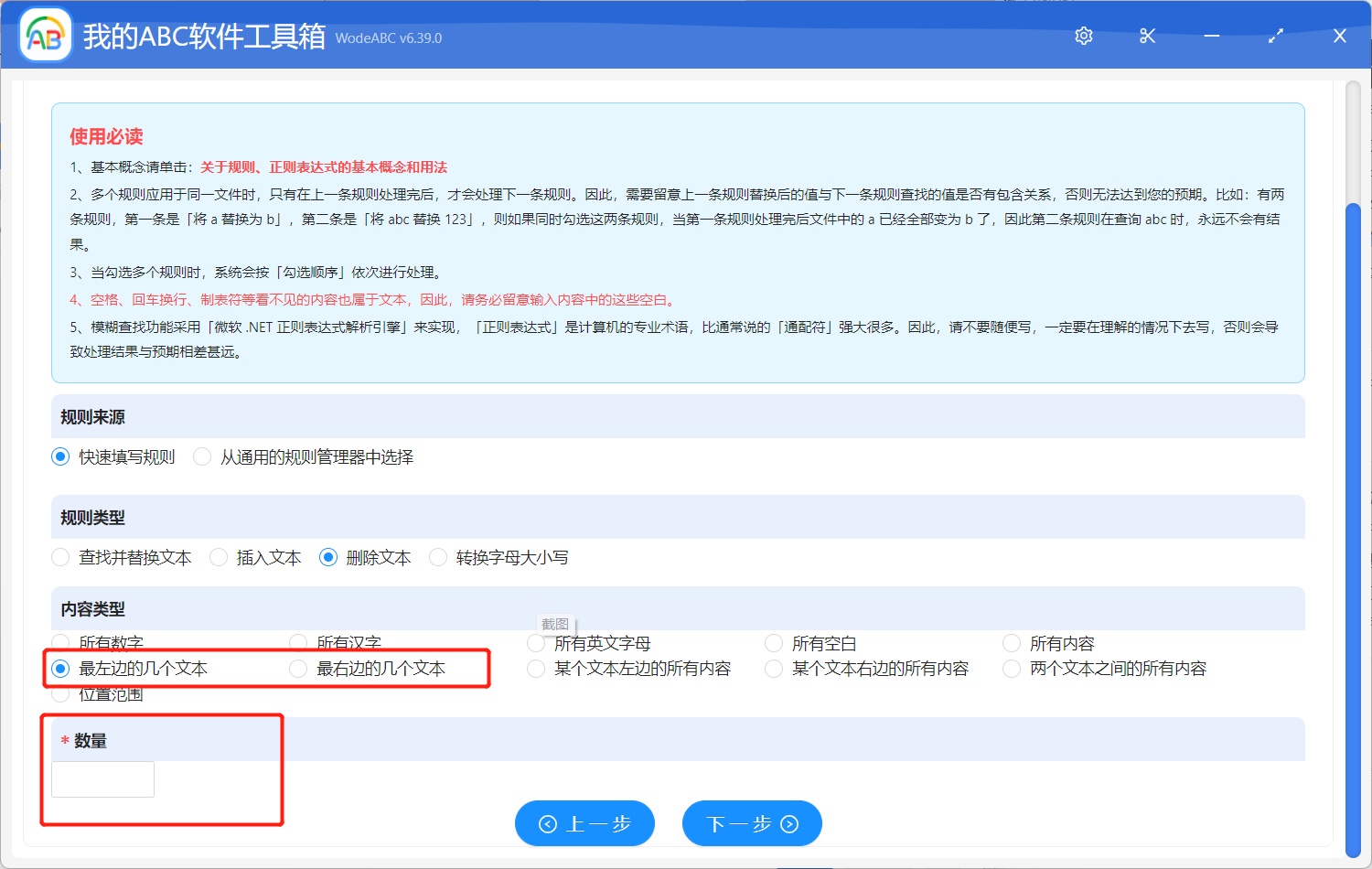Select the 从通用的规则管理器中选择 rule source
Image resolution: width=1372 pixels, height=869 pixels.
click(201, 456)
